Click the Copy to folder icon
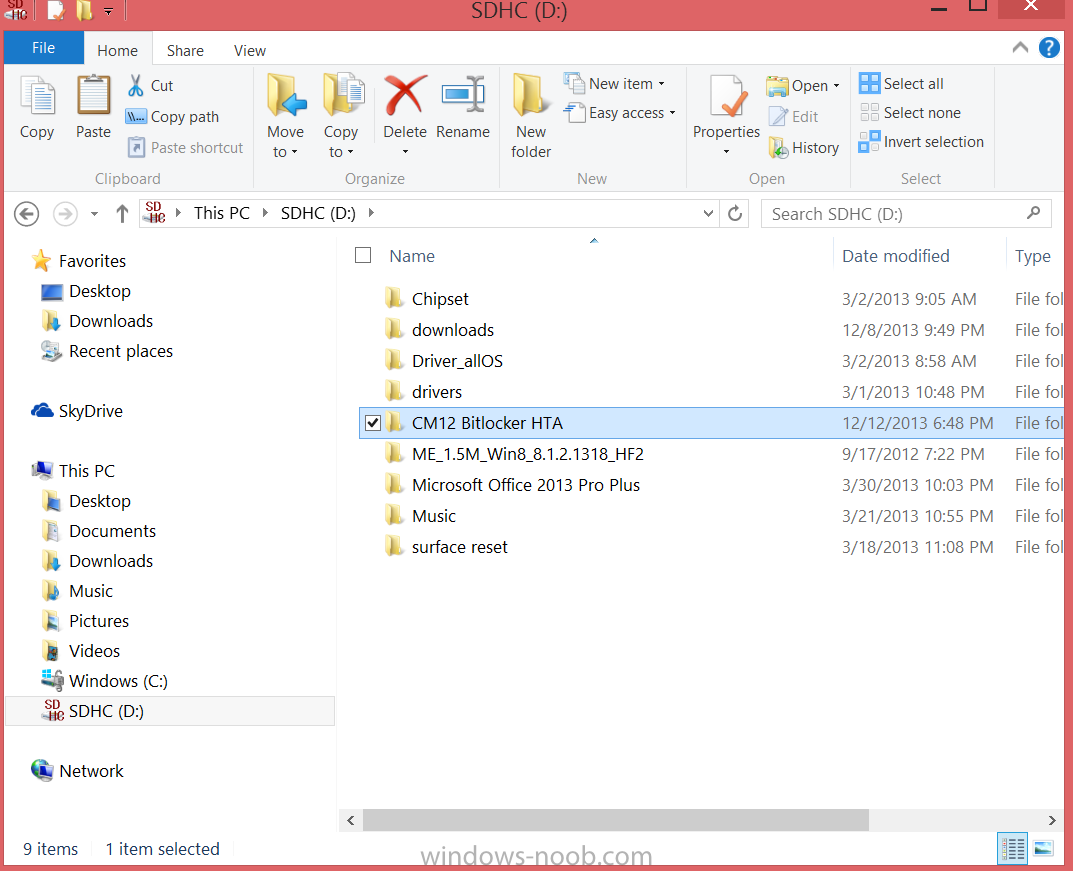1073x871 pixels. pos(342,95)
